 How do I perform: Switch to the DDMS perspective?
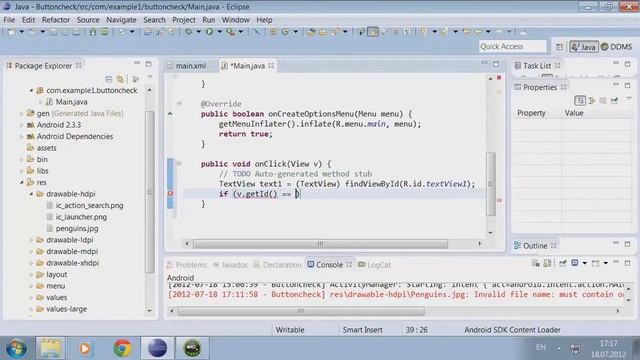coord(617,47)
